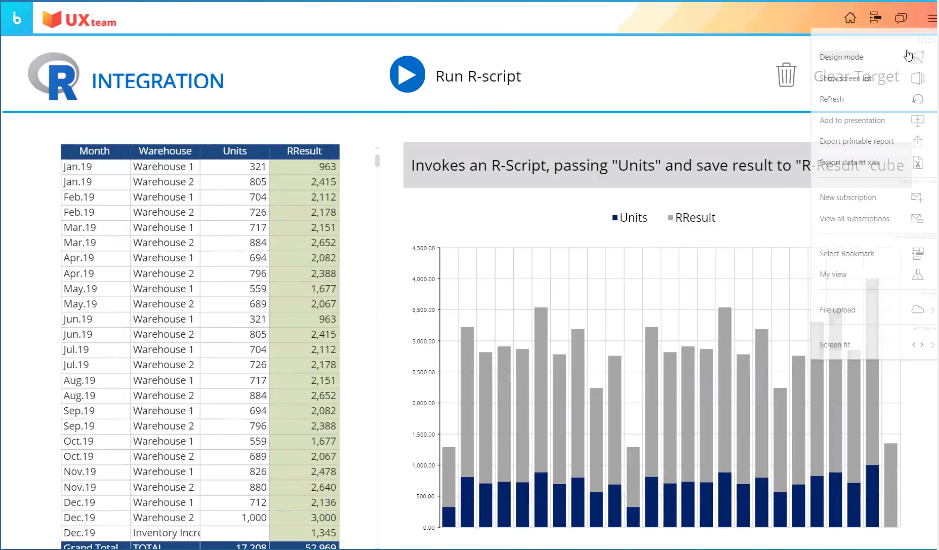Click the RResult cell showing 2,640
Screen dimensions: 939x550
click(304, 487)
